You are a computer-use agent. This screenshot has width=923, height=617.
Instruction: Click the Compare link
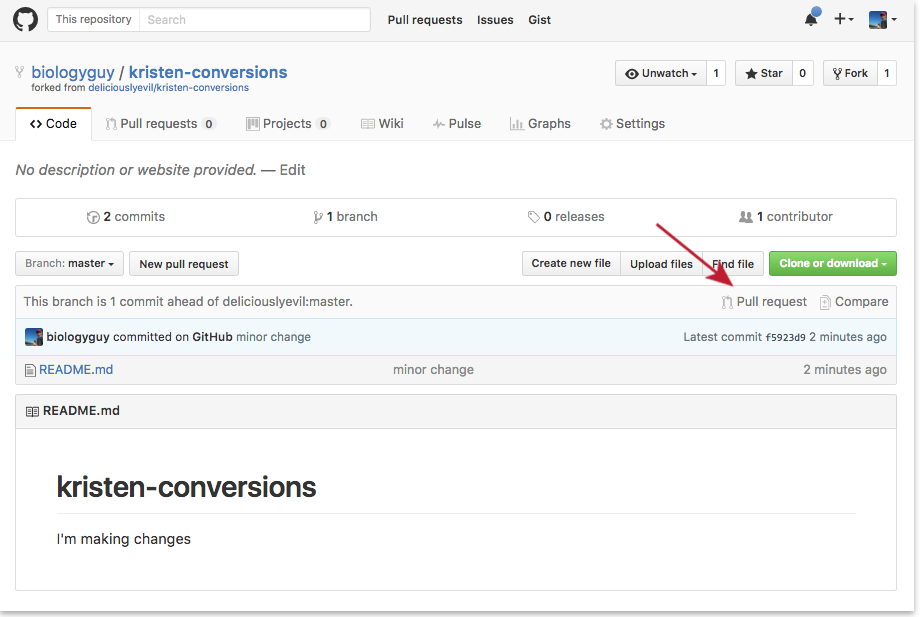tap(854, 301)
